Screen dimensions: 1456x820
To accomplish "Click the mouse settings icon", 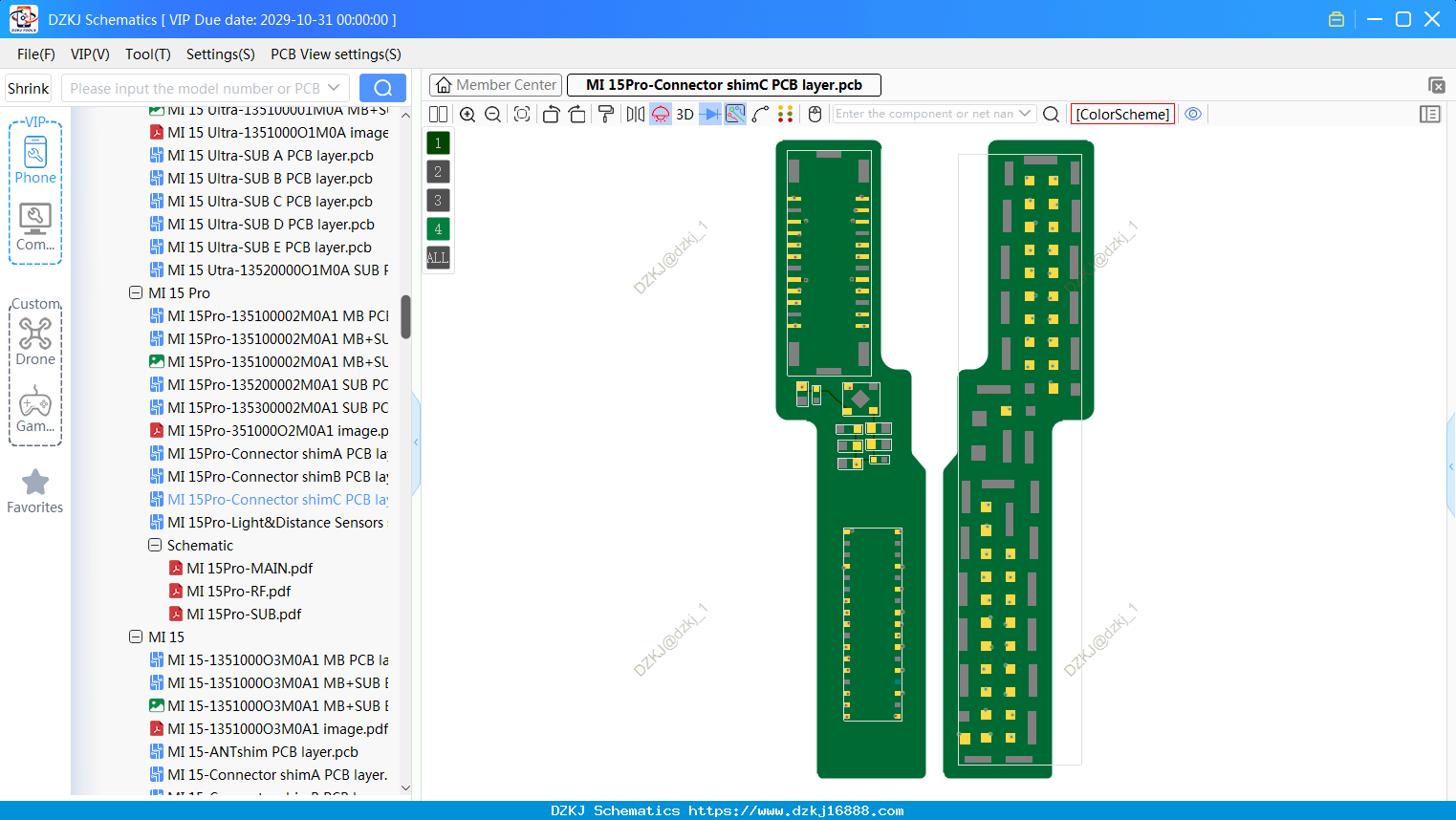I will (x=815, y=114).
